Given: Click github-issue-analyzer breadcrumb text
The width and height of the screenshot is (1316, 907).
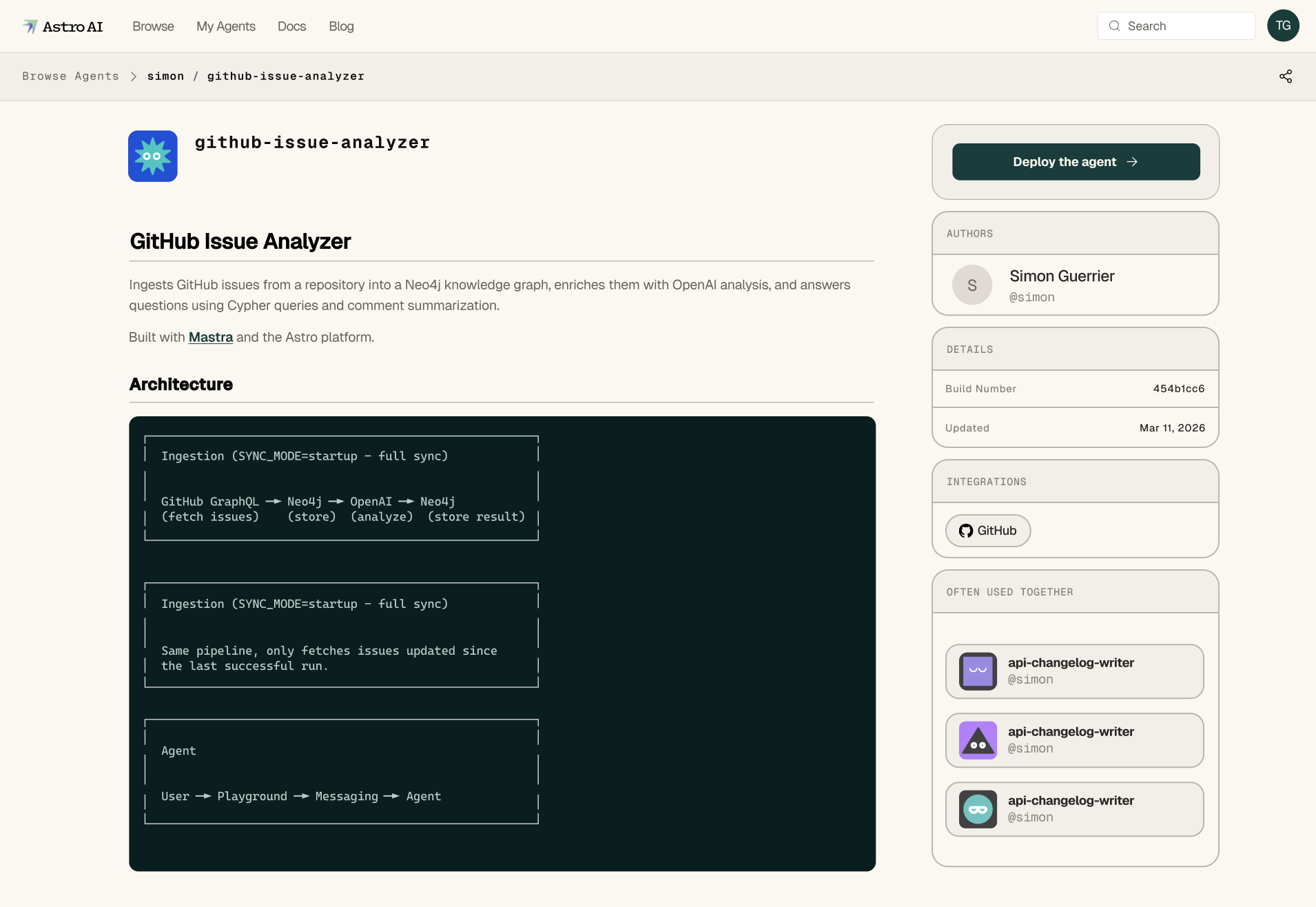Looking at the screenshot, I should (x=286, y=77).
